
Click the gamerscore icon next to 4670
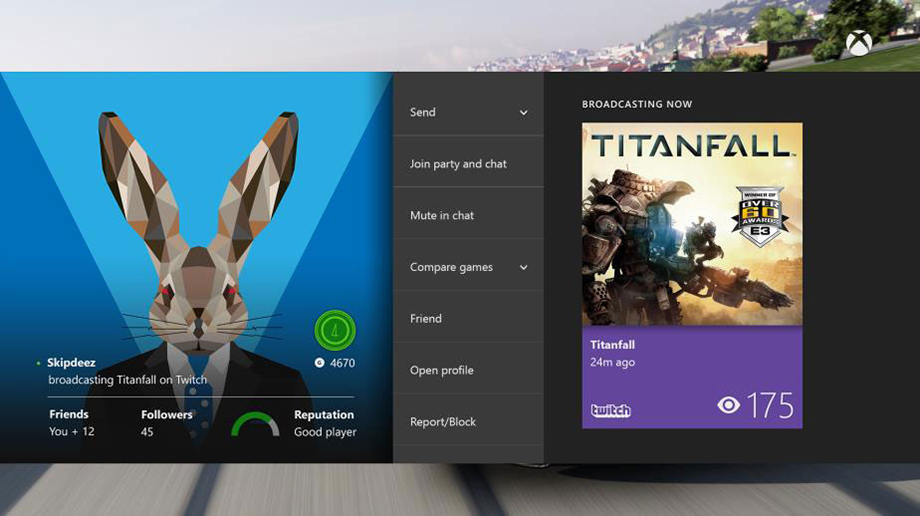coord(319,363)
